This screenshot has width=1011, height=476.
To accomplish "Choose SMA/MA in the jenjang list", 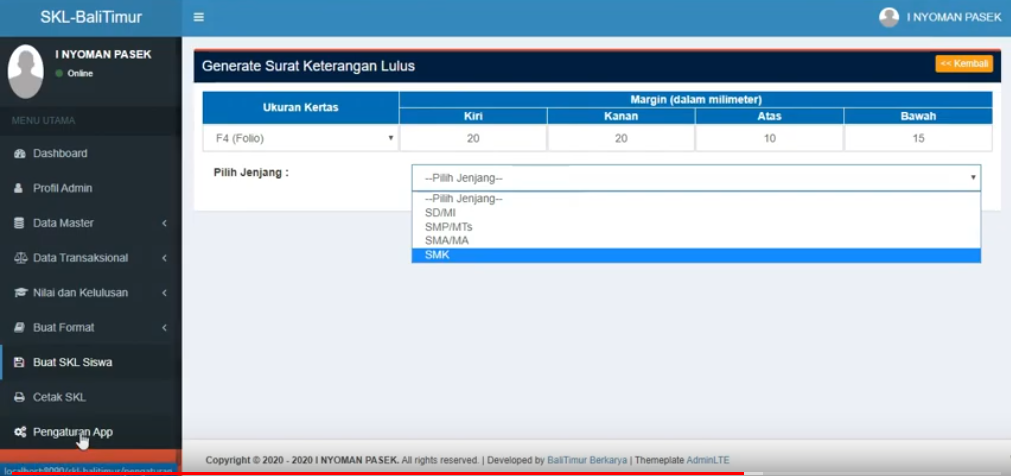I will click(x=696, y=241).
